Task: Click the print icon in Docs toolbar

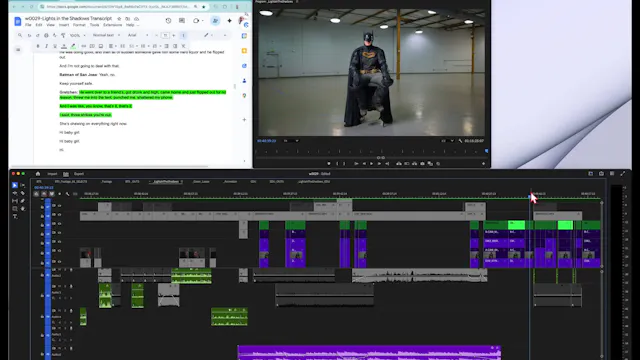Action: point(46,36)
